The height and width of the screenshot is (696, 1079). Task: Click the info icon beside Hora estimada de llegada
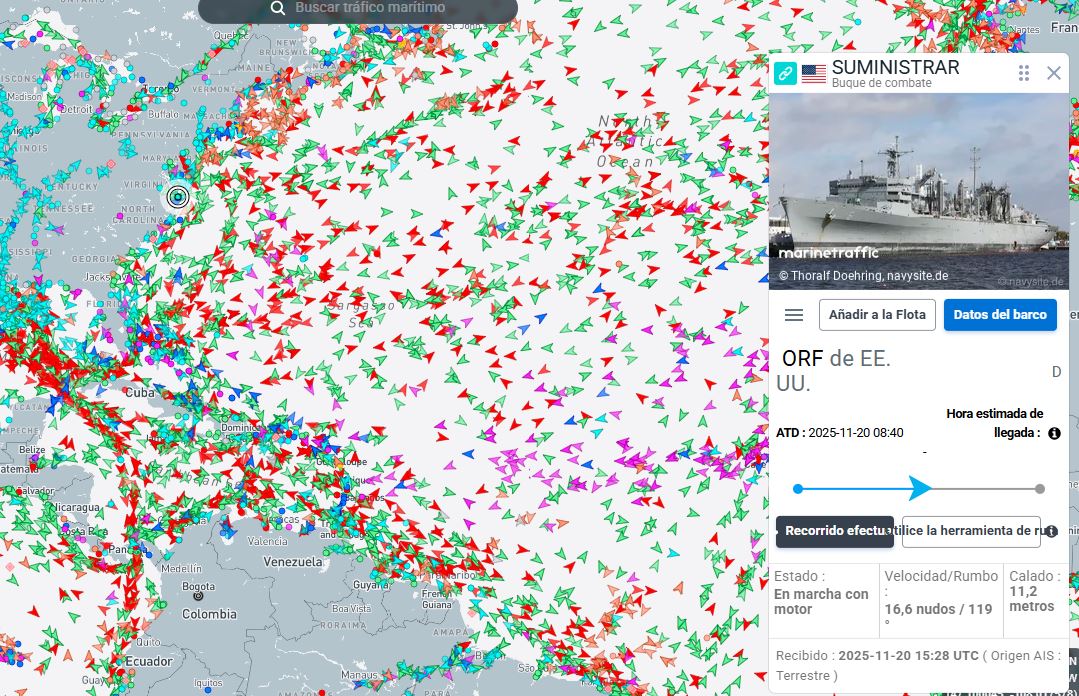coord(1054,433)
